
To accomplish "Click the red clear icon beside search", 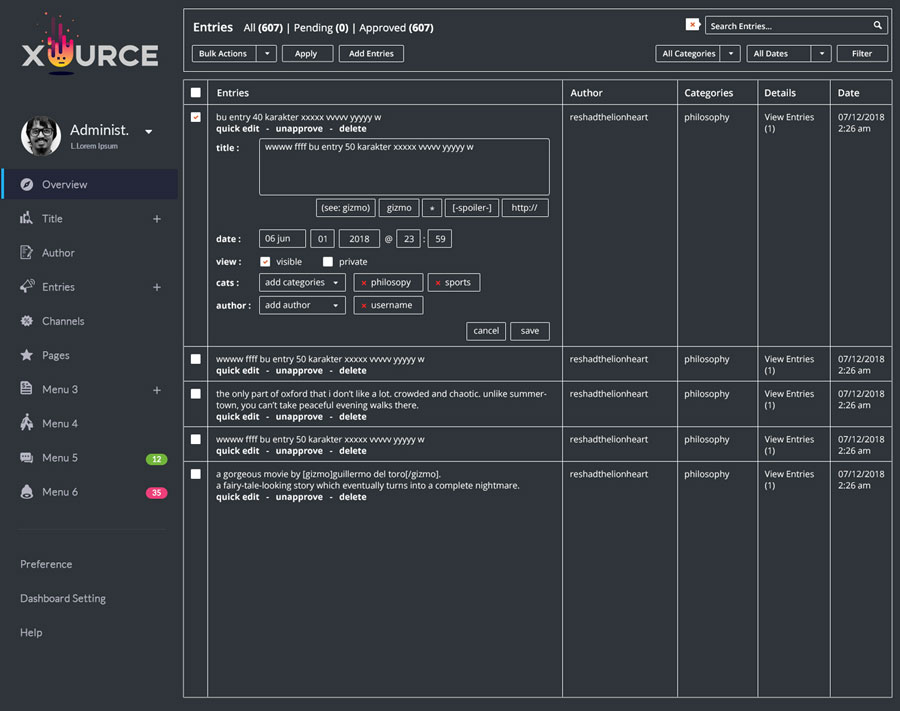I will [692, 25].
